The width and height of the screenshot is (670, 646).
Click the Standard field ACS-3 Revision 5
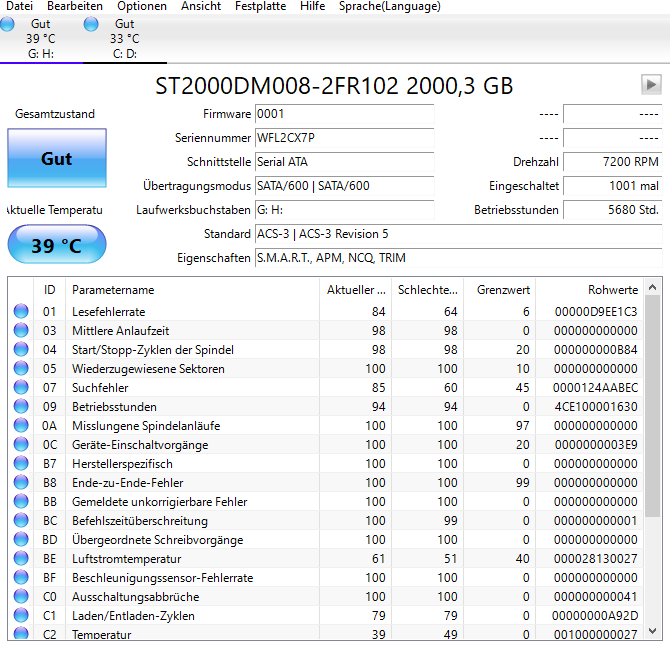(x=458, y=234)
